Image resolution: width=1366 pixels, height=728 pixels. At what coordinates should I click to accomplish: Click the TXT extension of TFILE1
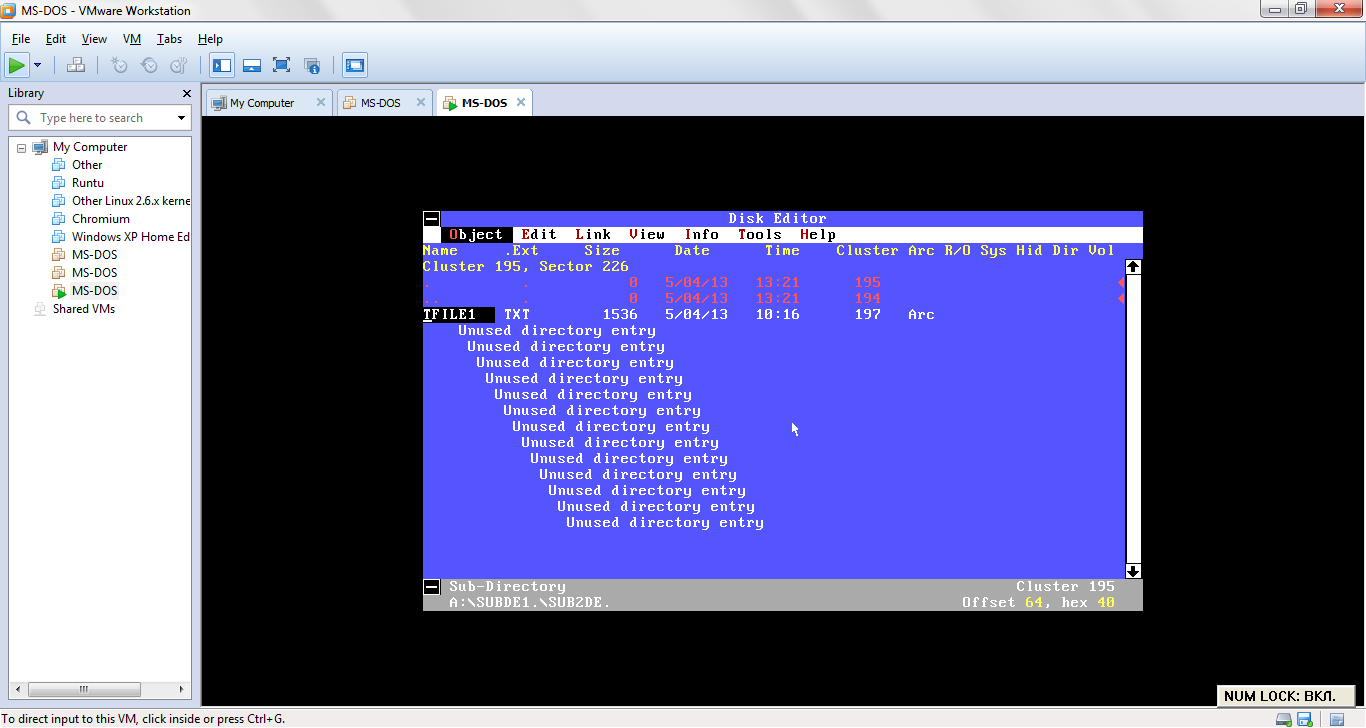coord(517,315)
